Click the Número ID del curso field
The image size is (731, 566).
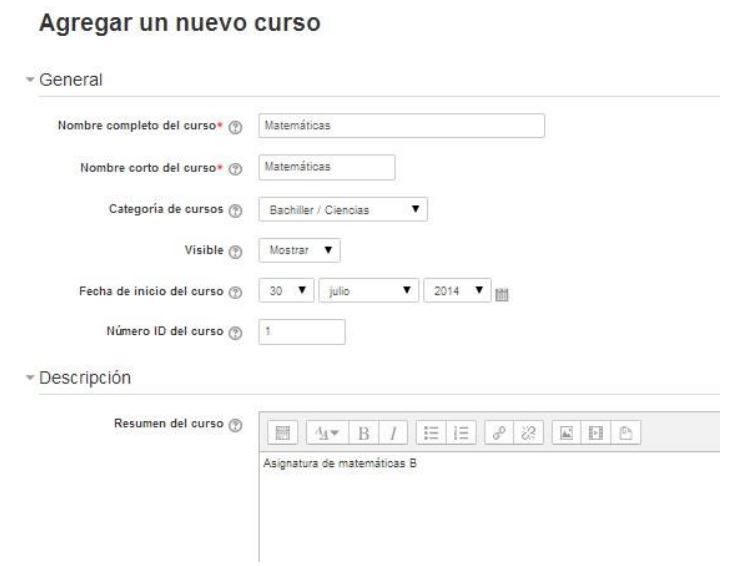(x=302, y=331)
